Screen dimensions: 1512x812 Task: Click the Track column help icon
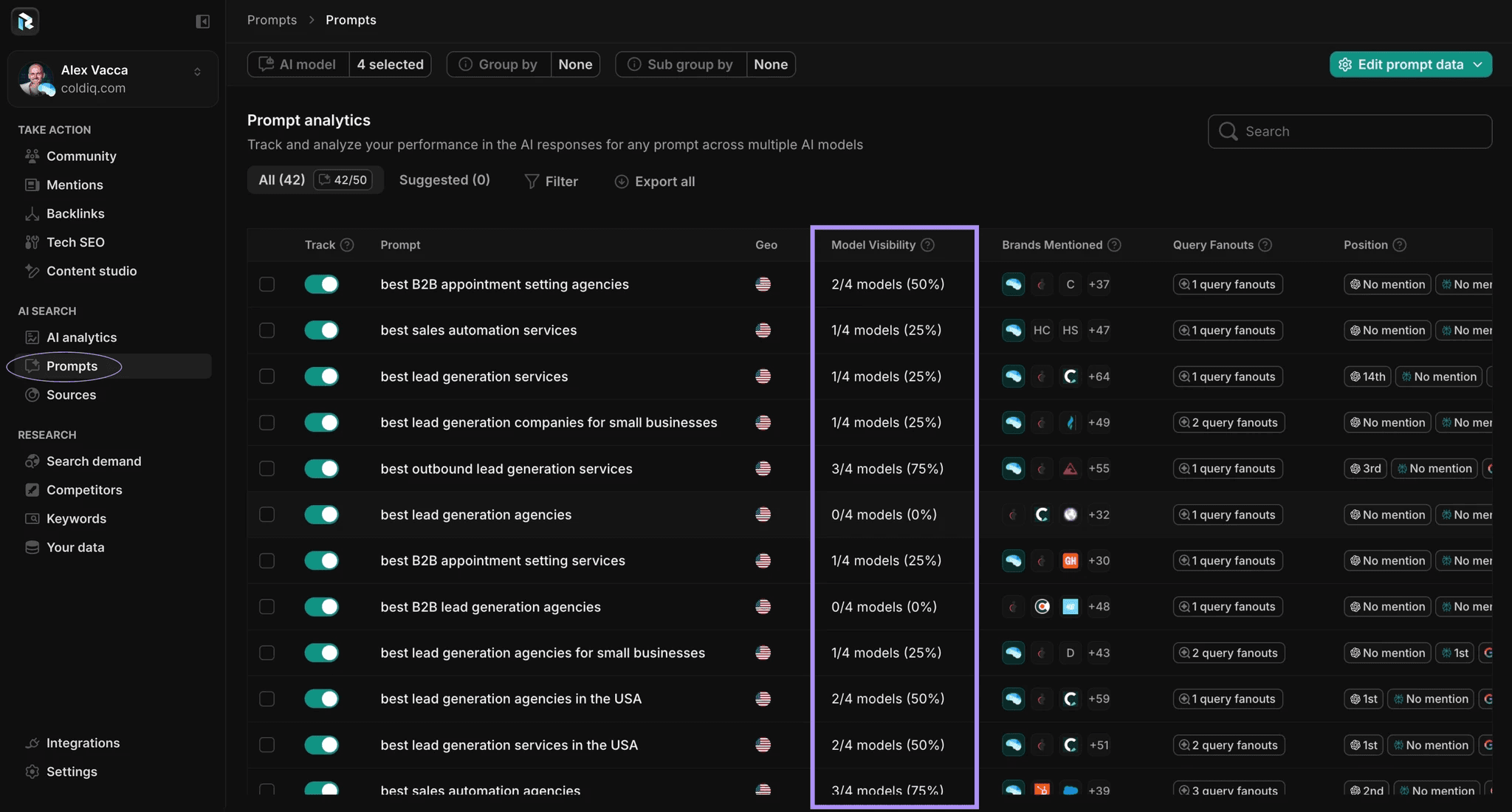(x=347, y=245)
